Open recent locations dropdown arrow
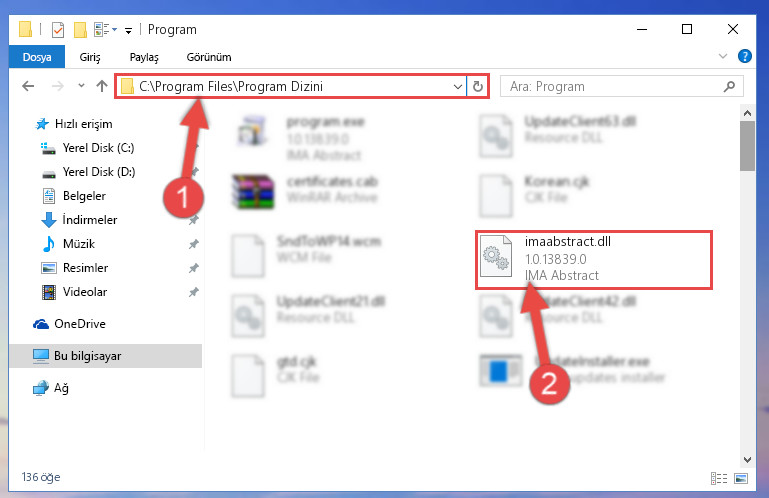Viewport: 769px width, 498px height. 81,86
